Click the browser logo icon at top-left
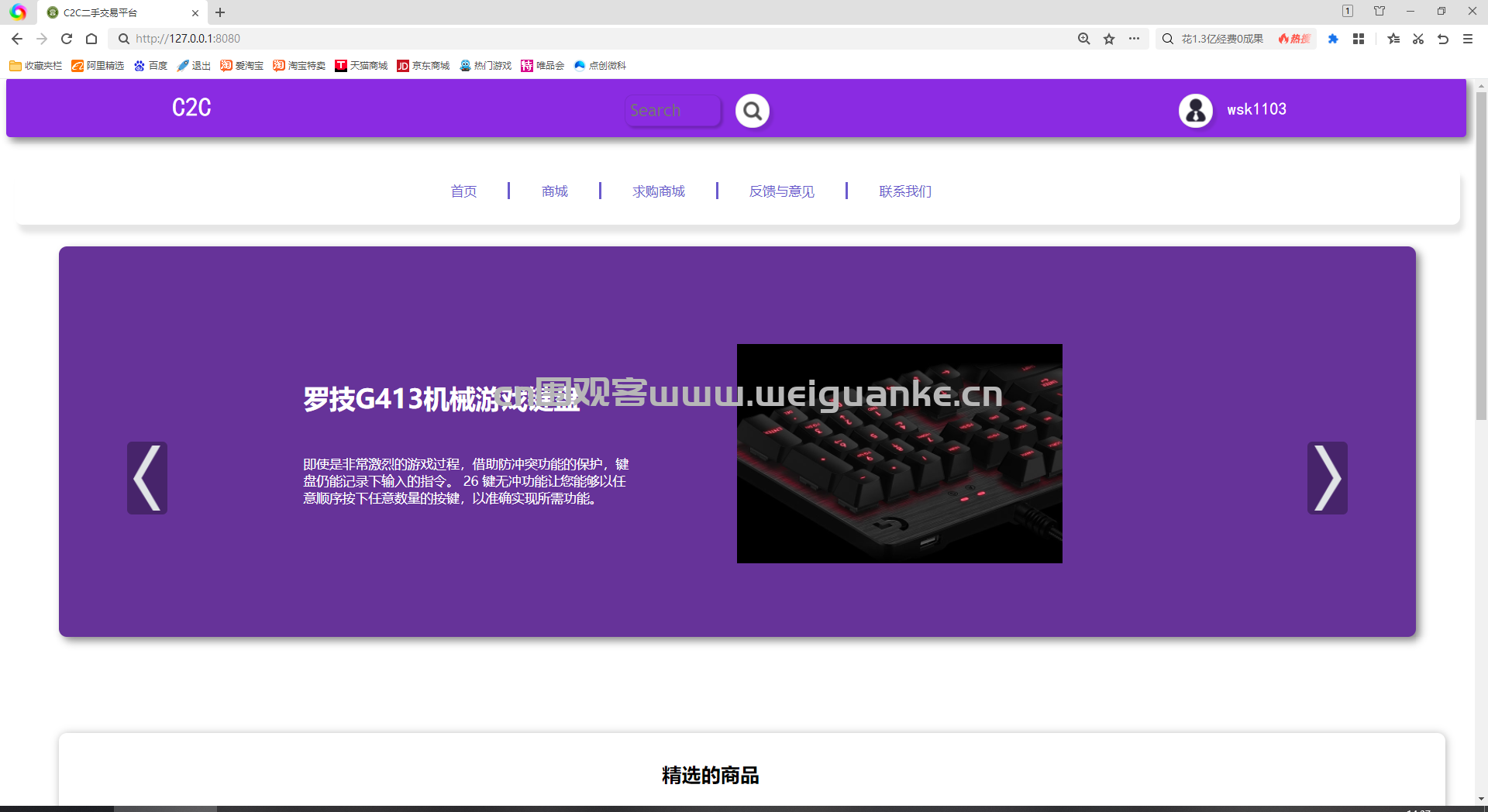The height and width of the screenshot is (812, 1488). click(18, 12)
